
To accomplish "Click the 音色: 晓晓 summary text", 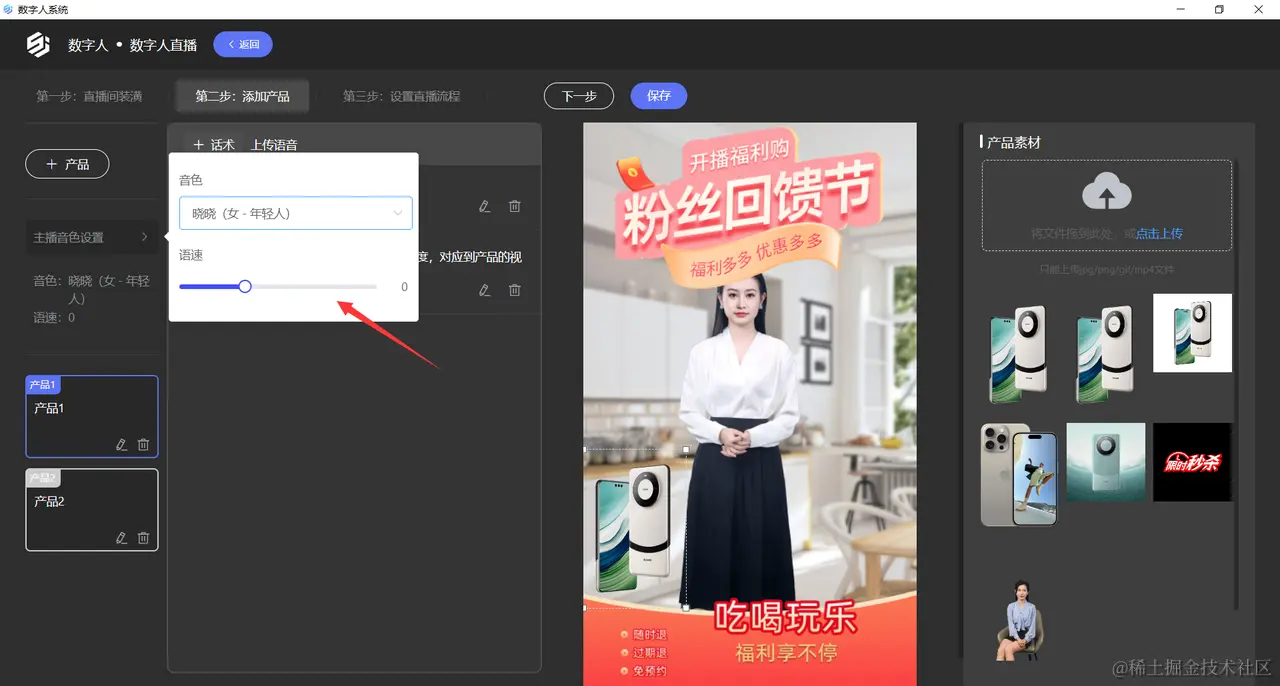I will click(91, 290).
